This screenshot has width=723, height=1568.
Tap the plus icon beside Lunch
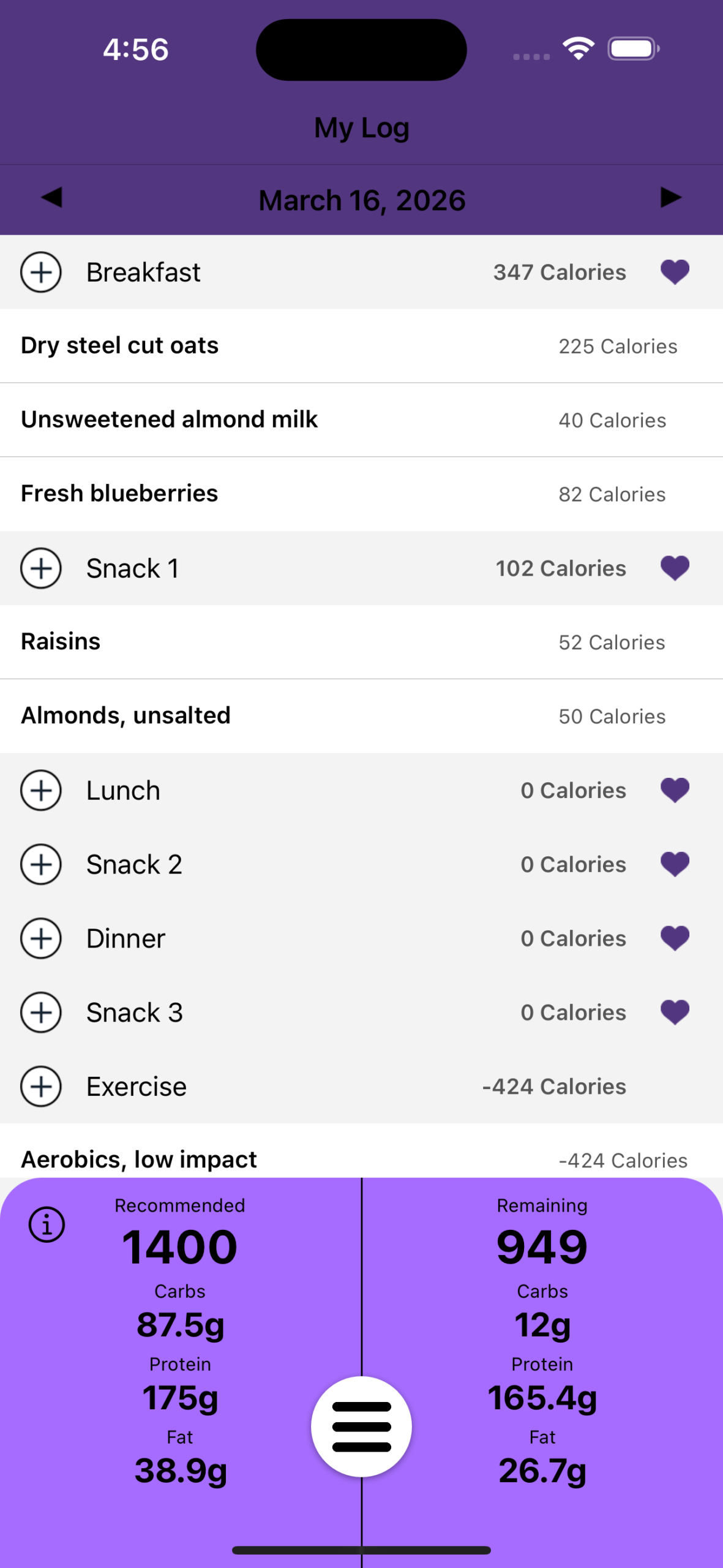click(x=41, y=790)
